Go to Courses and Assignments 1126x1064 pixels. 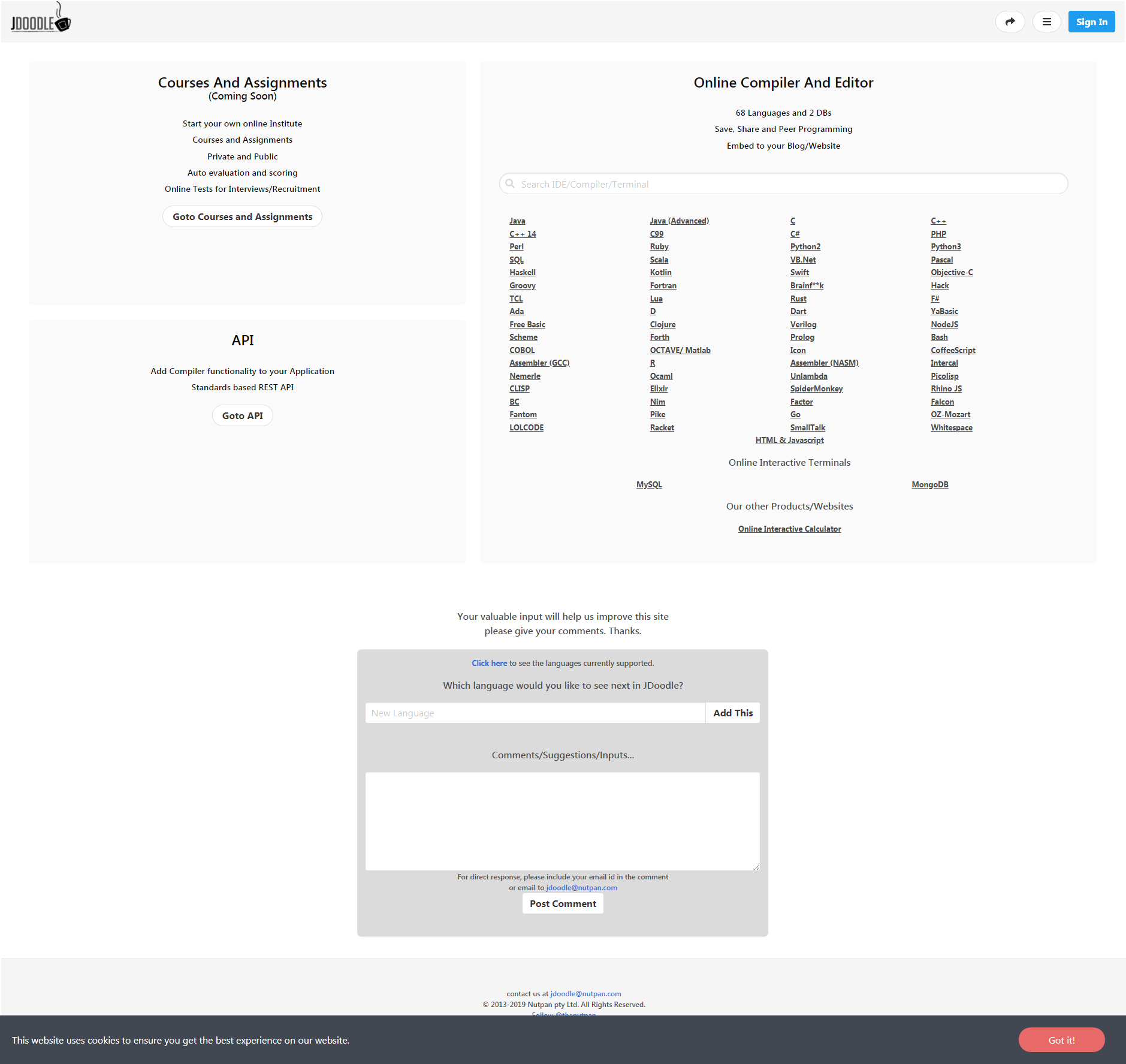tap(242, 216)
